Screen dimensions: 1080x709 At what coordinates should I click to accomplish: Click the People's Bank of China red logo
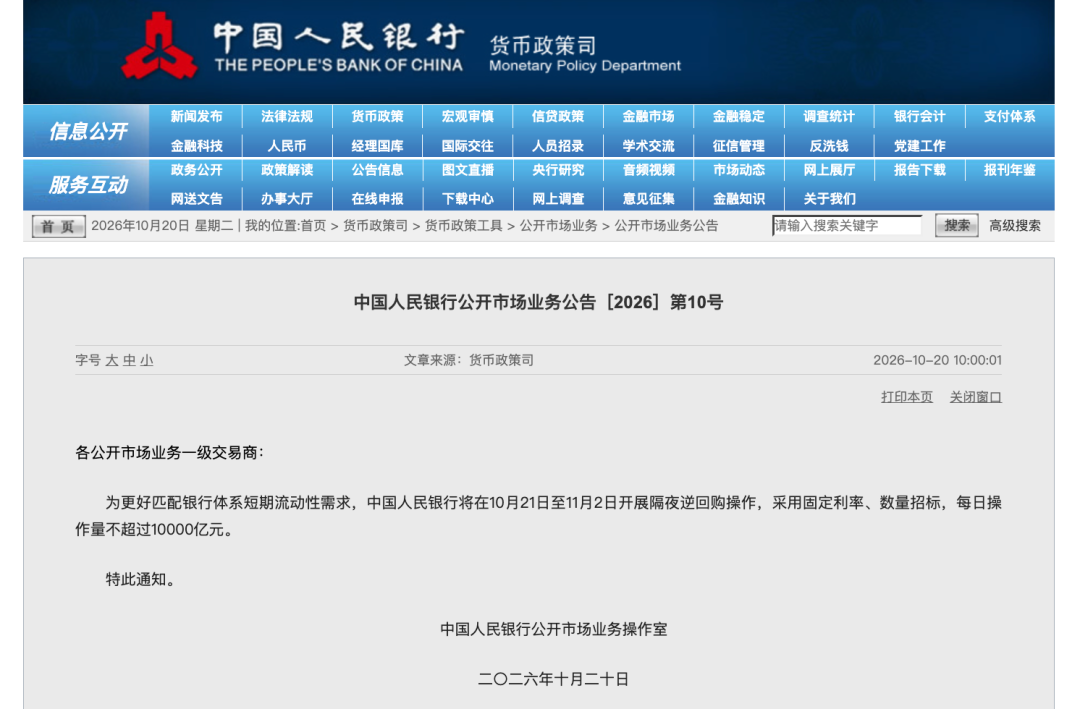coord(159,46)
